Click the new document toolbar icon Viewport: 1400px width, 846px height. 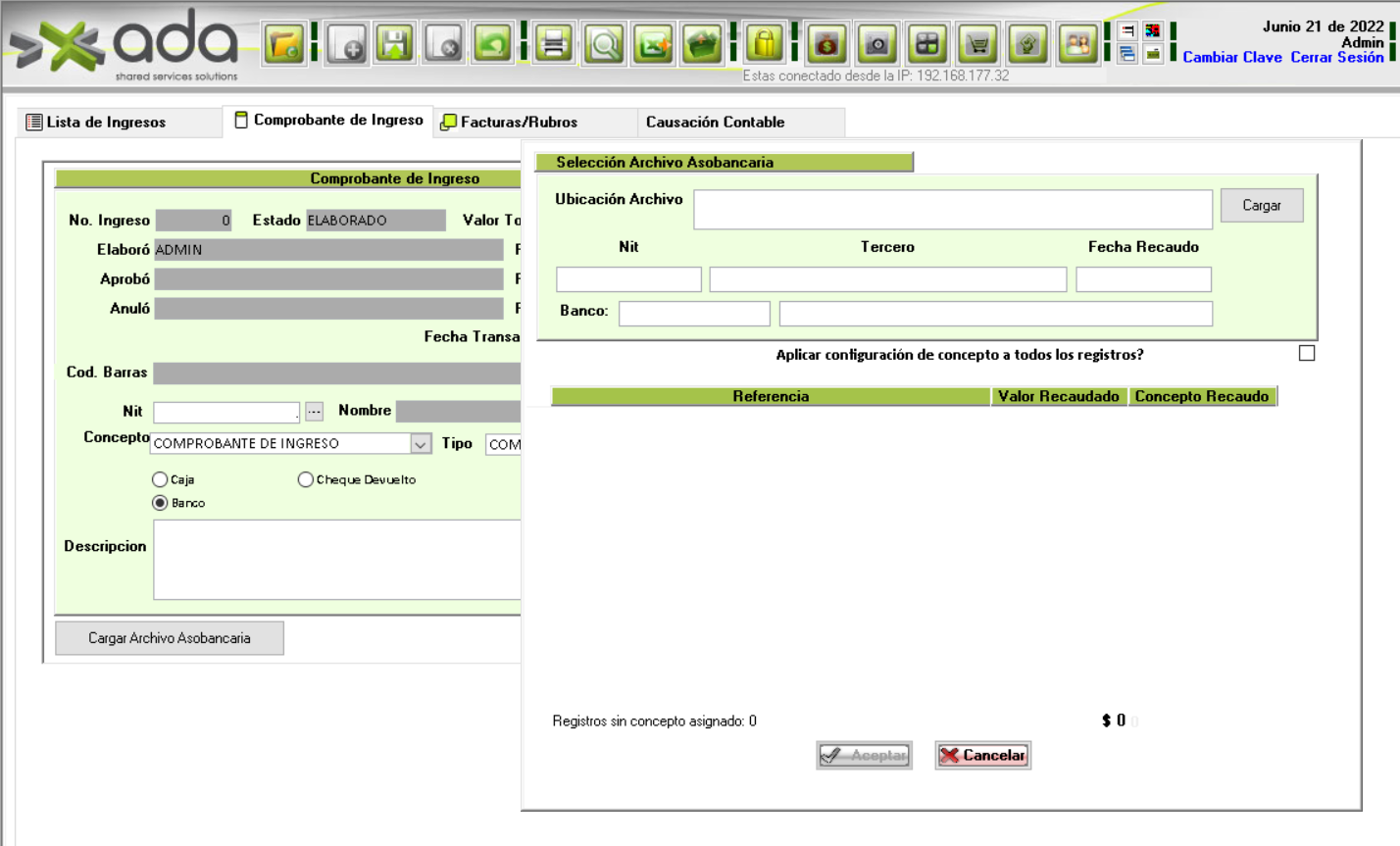click(x=345, y=44)
